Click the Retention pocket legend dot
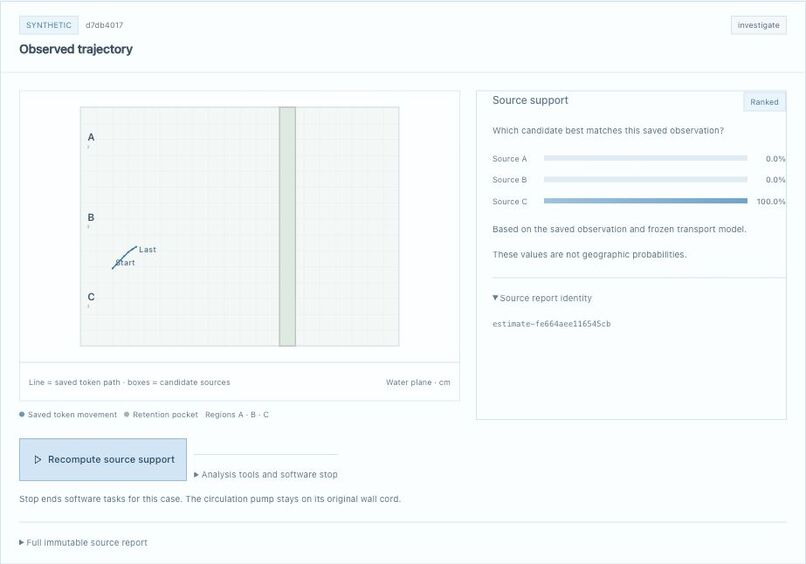Viewport: 806px width, 564px height. click(126, 414)
